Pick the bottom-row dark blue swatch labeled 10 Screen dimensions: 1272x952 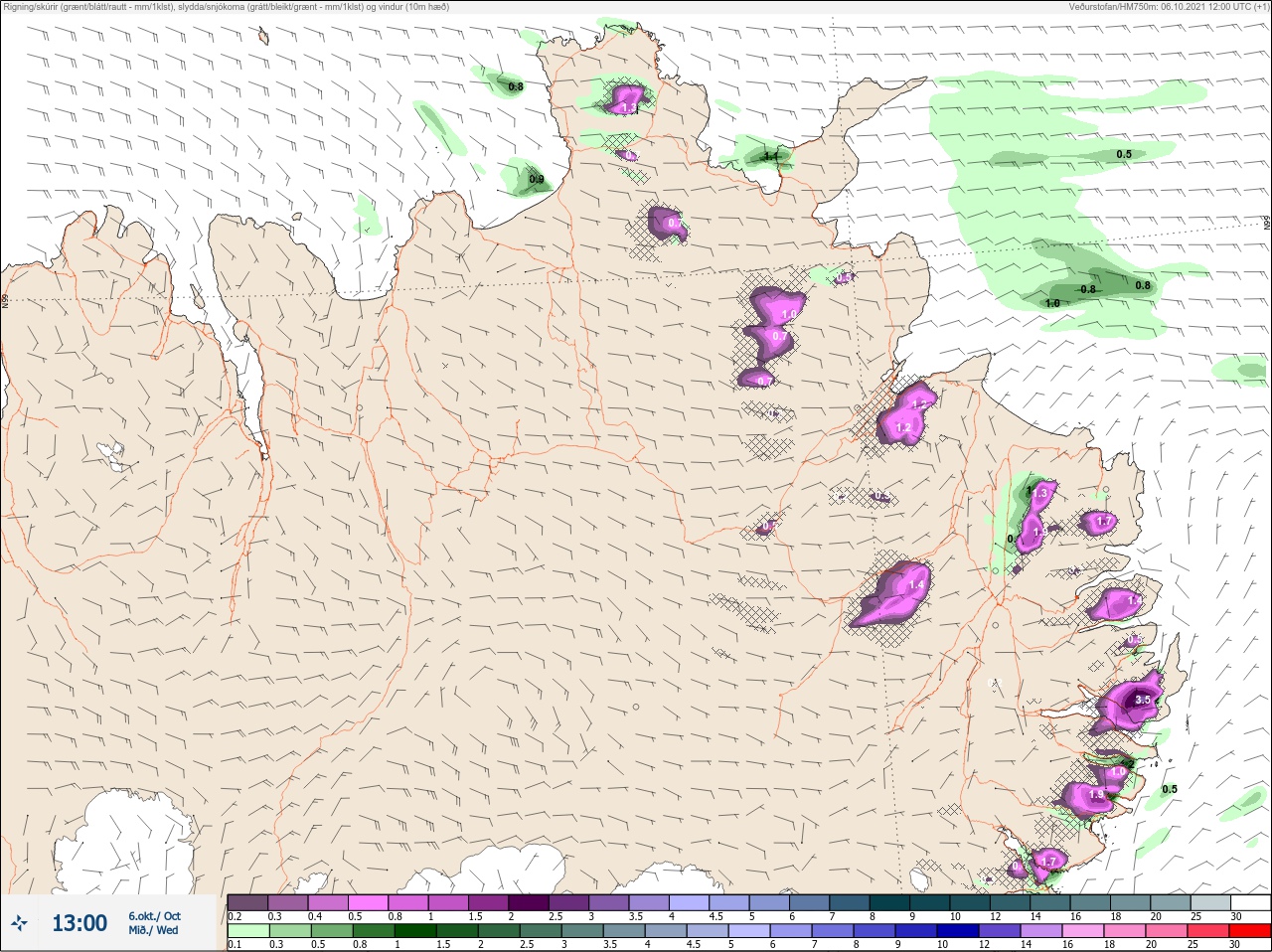tap(958, 931)
